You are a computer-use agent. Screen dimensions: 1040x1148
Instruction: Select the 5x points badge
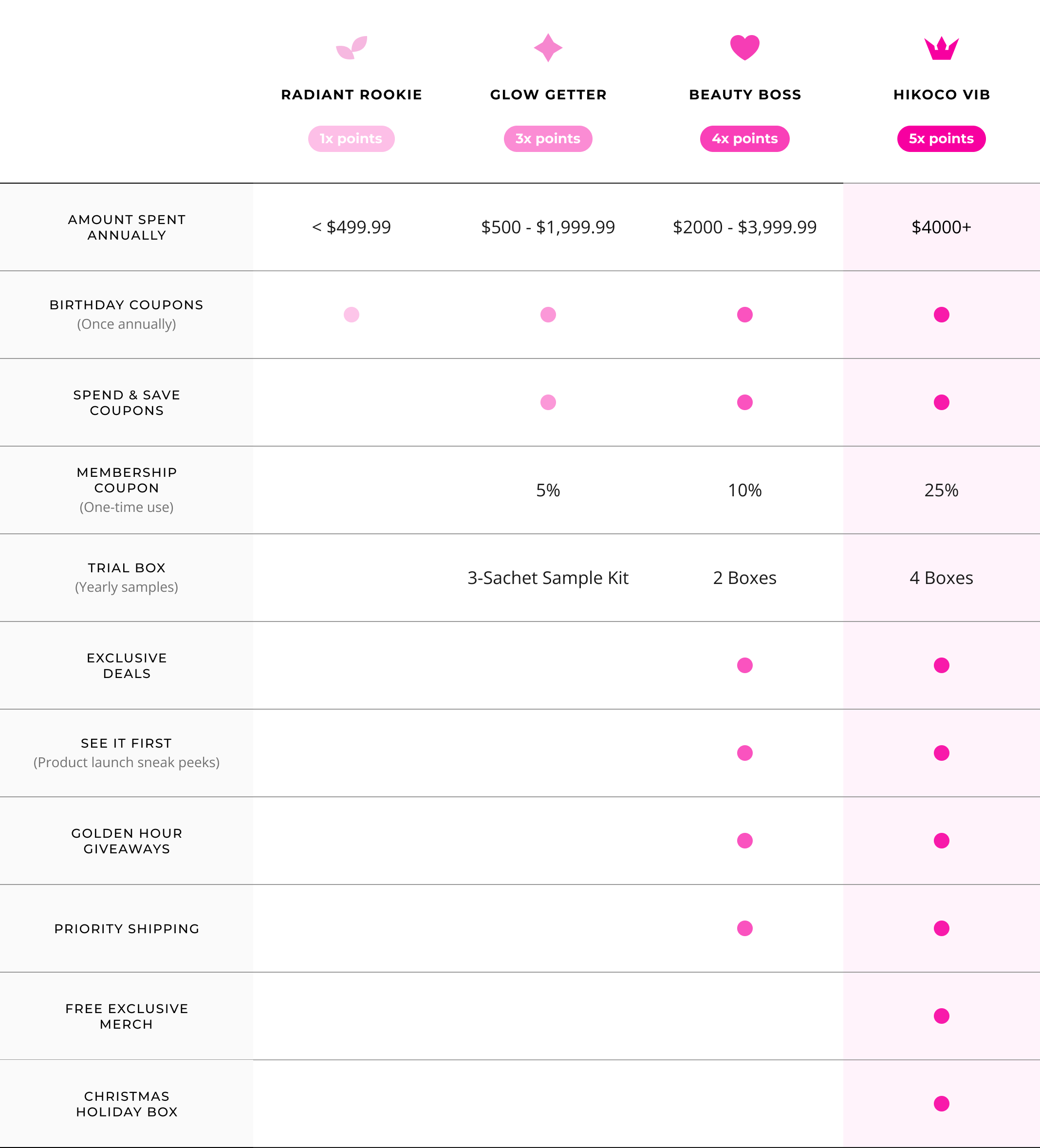[942, 139]
